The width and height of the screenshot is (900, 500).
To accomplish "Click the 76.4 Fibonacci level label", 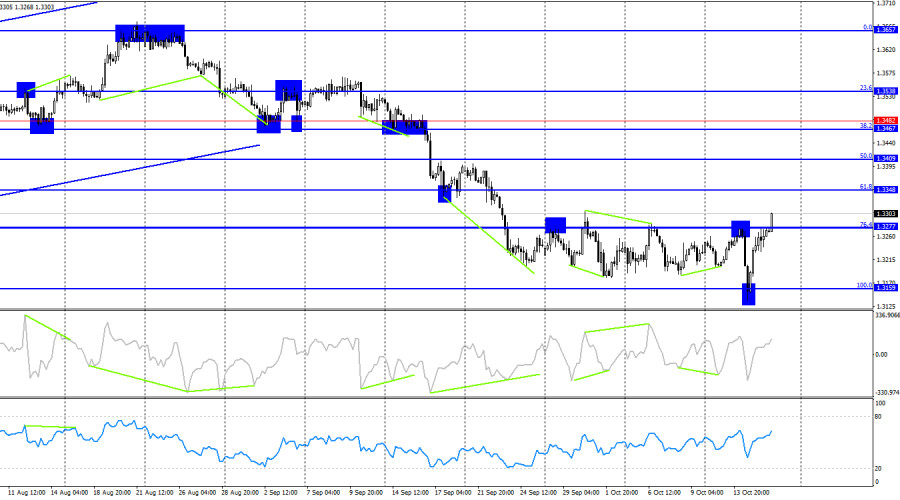I will (x=866, y=224).
